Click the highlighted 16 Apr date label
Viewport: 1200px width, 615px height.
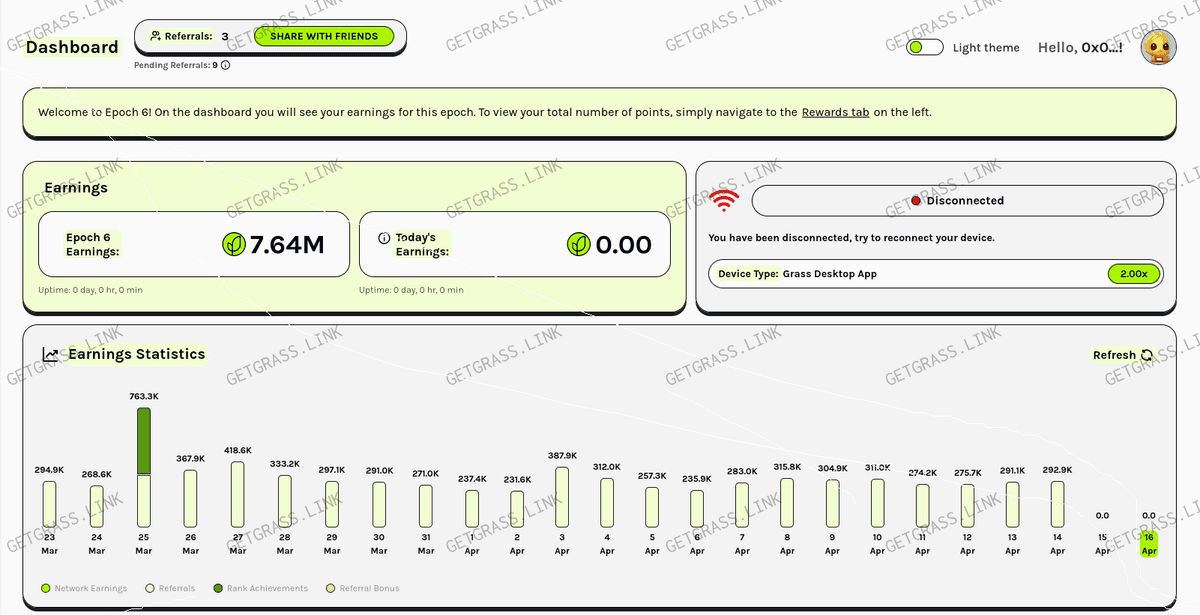pos(1149,544)
